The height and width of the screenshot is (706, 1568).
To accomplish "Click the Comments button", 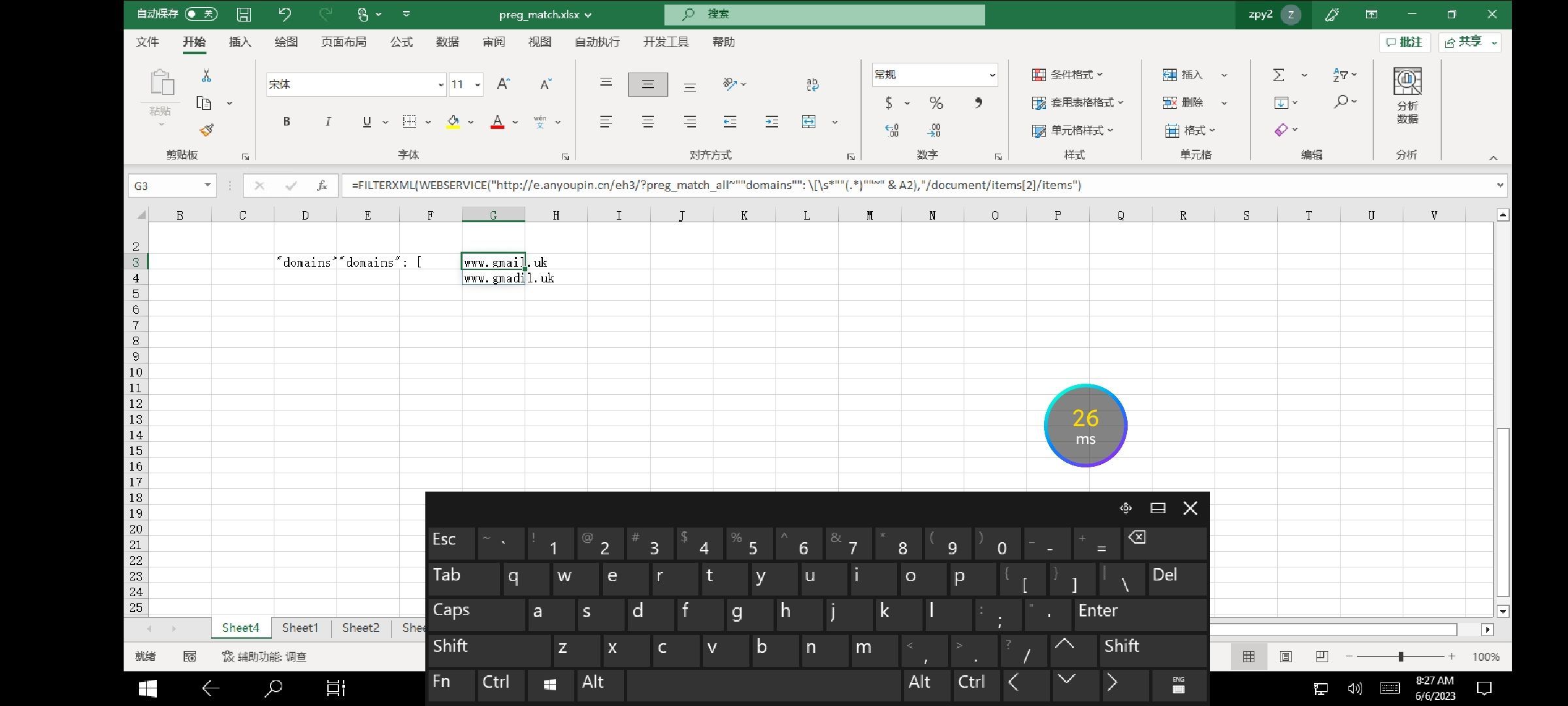I will 1404,42.
